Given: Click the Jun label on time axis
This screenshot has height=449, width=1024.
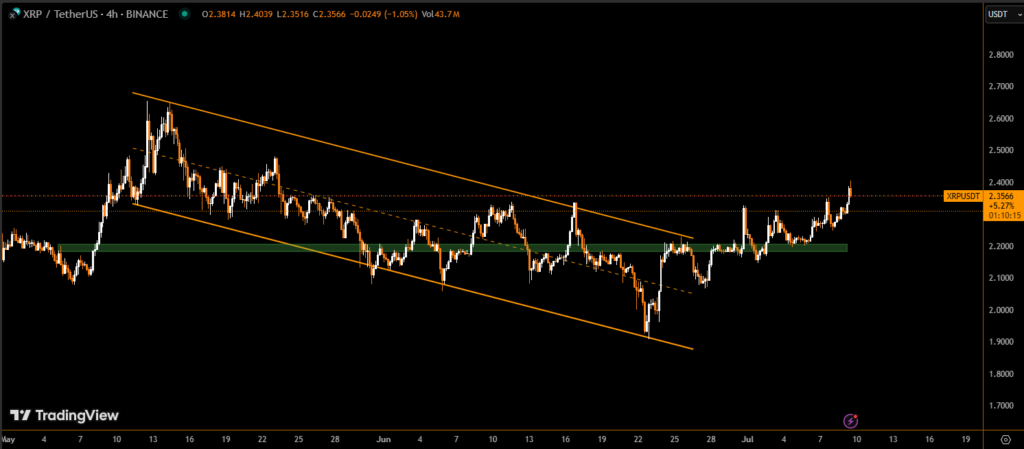Looking at the screenshot, I should pos(383,438).
